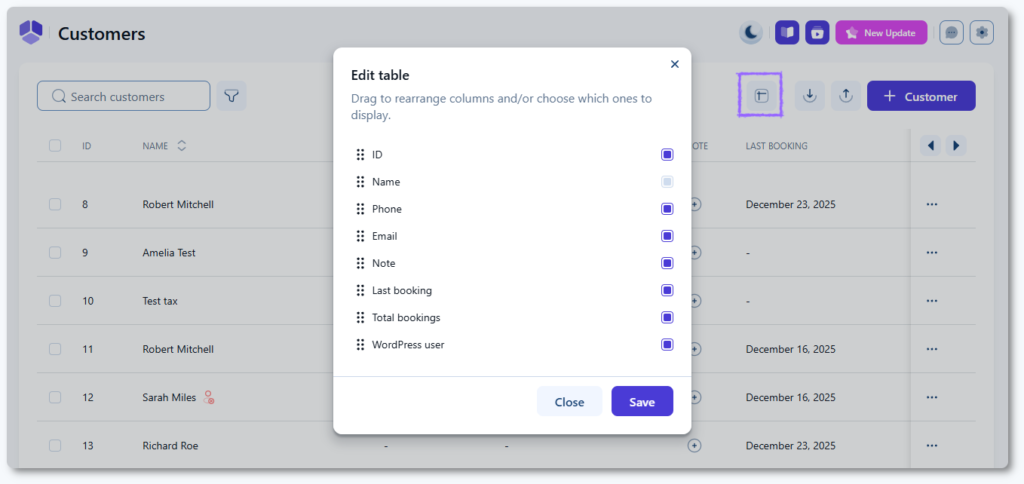The width and height of the screenshot is (1024, 484).
Task: Toggle dark mode moon icon
Action: tap(750, 33)
